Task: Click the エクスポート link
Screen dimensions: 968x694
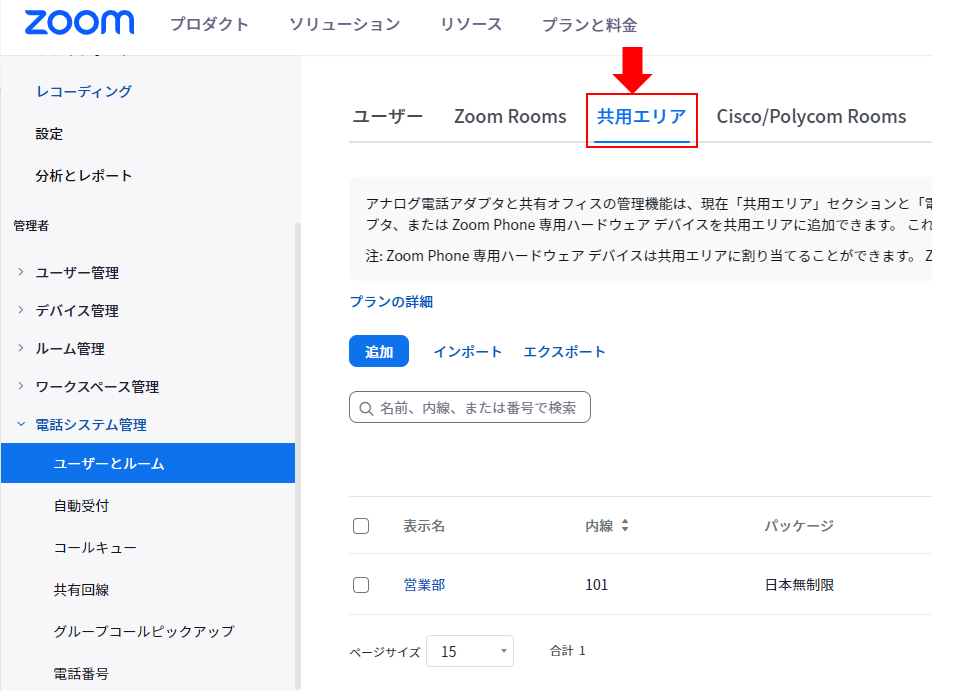Action: pyautogui.click(x=564, y=352)
